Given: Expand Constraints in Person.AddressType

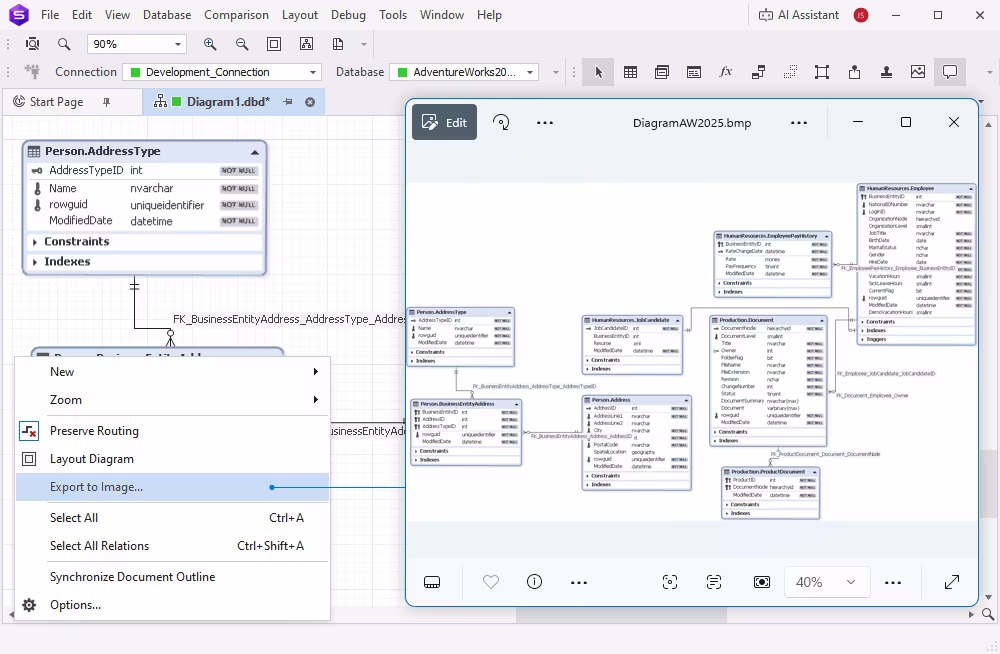Looking at the screenshot, I should point(35,242).
